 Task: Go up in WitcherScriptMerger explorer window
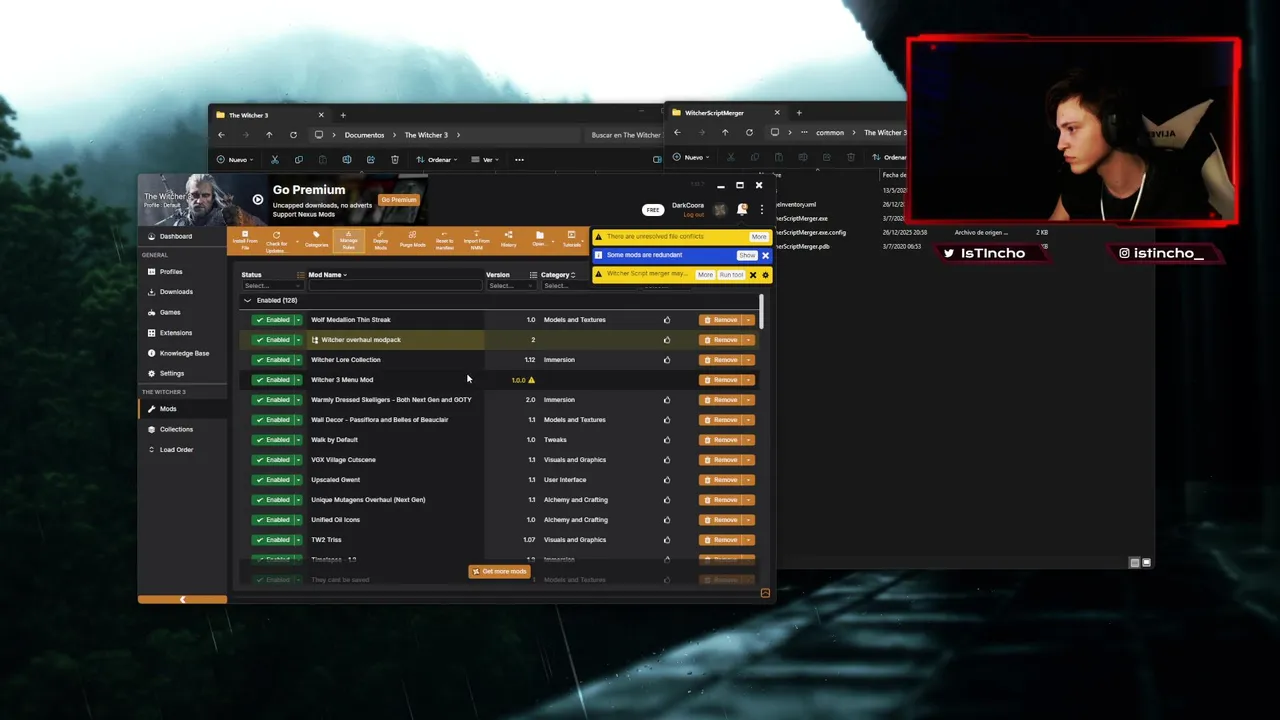(x=725, y=132)
